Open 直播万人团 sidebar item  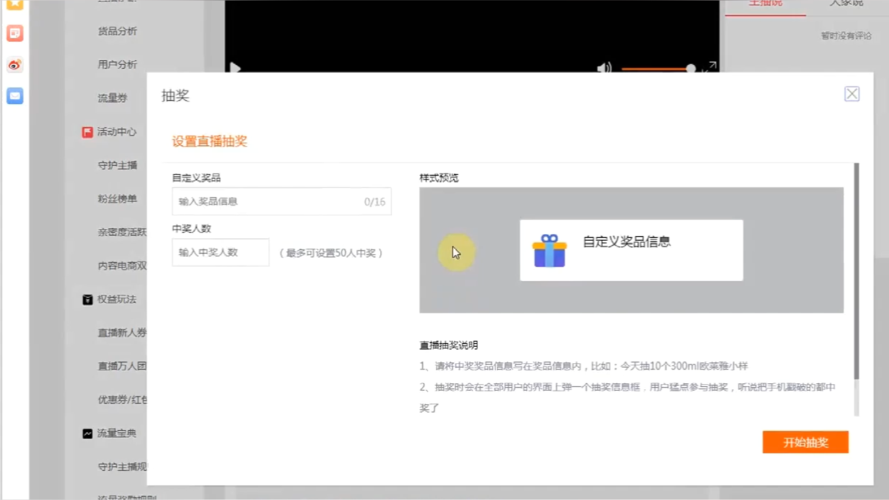(x=122, y=366)
